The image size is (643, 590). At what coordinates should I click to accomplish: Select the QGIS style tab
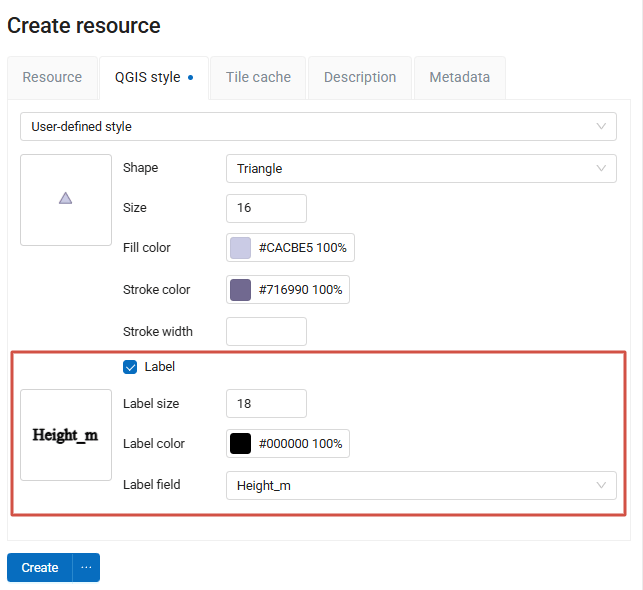pos(153,77)
